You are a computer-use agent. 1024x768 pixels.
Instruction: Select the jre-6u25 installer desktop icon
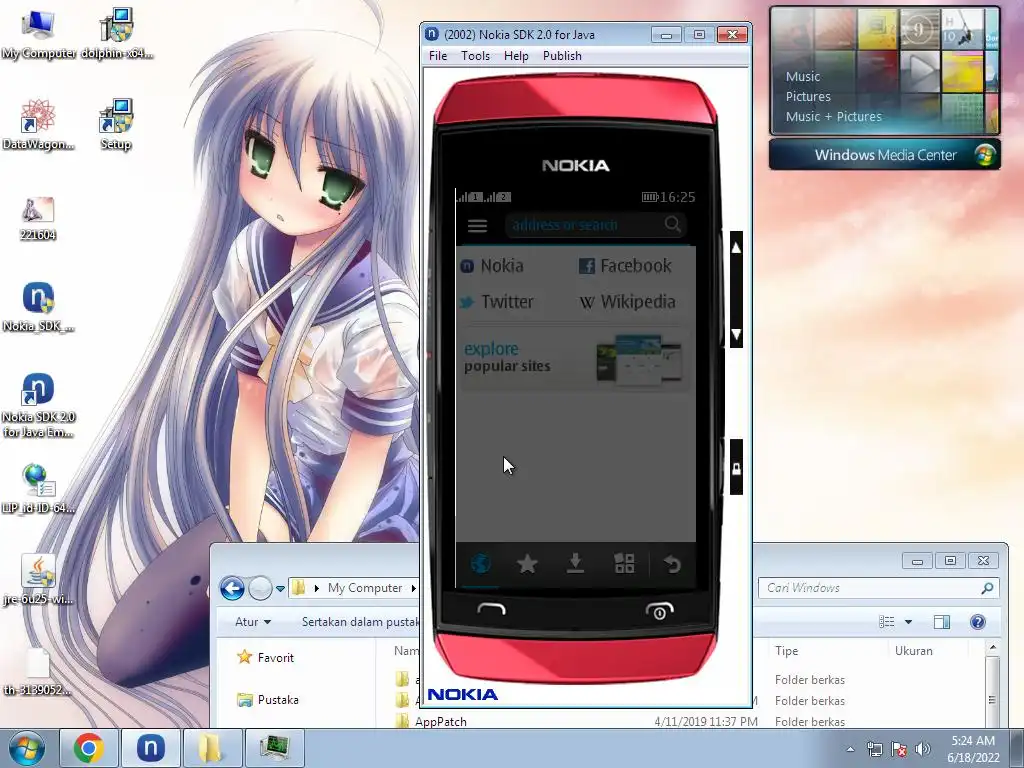tap(38, 580)
